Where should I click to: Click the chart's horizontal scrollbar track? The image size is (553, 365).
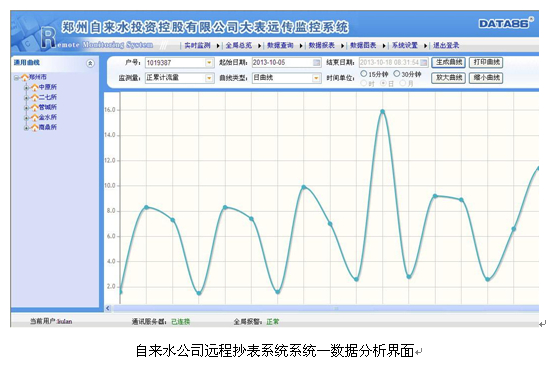pos(325,308)
